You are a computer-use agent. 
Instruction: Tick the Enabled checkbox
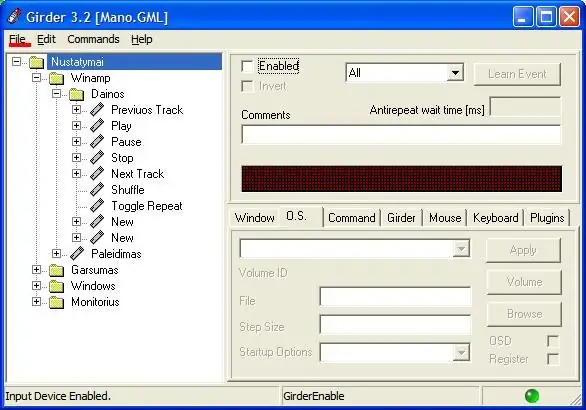pos(247,67)
